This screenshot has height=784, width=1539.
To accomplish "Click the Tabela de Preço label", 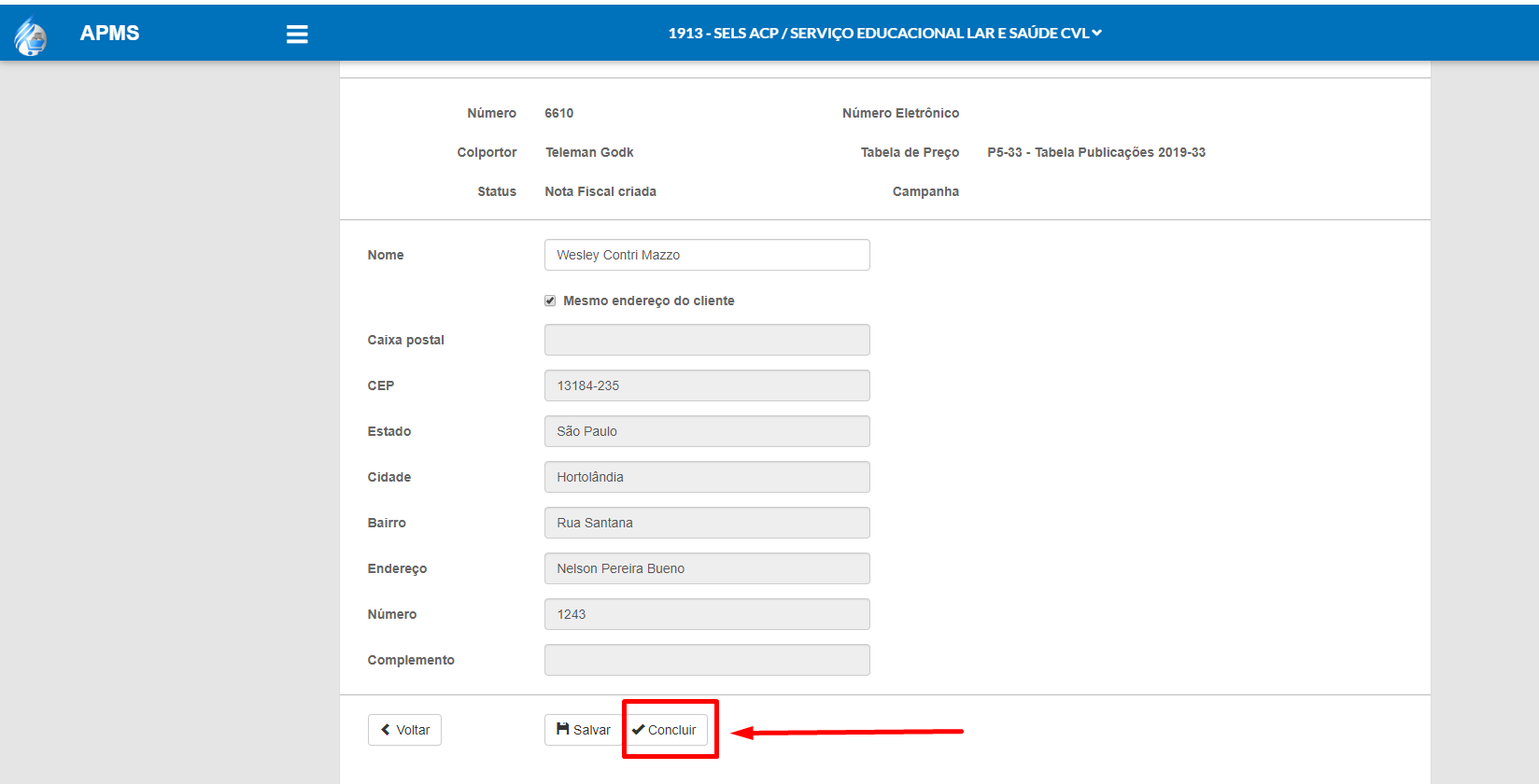I will [910, 152].
